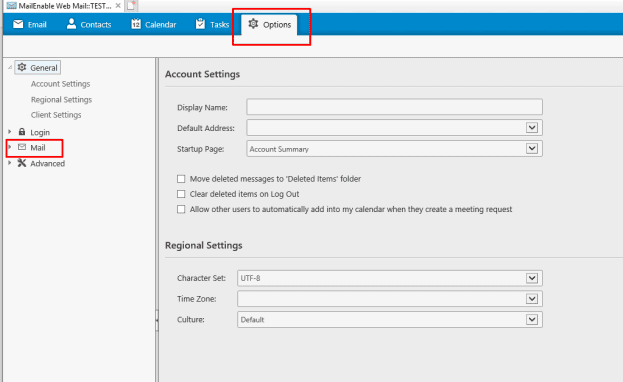Click the Advanced tools icon
Screen dimensions: 623x382
point(22,163)
